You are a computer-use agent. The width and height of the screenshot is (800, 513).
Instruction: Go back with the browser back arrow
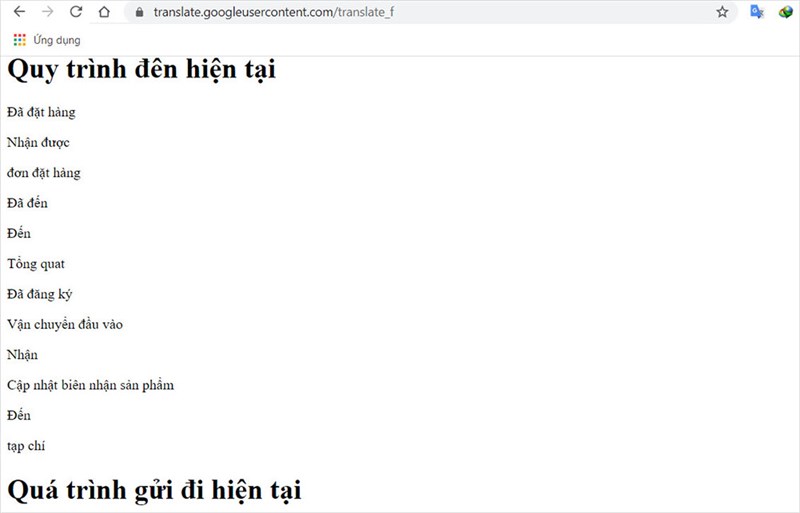(19, 12)
